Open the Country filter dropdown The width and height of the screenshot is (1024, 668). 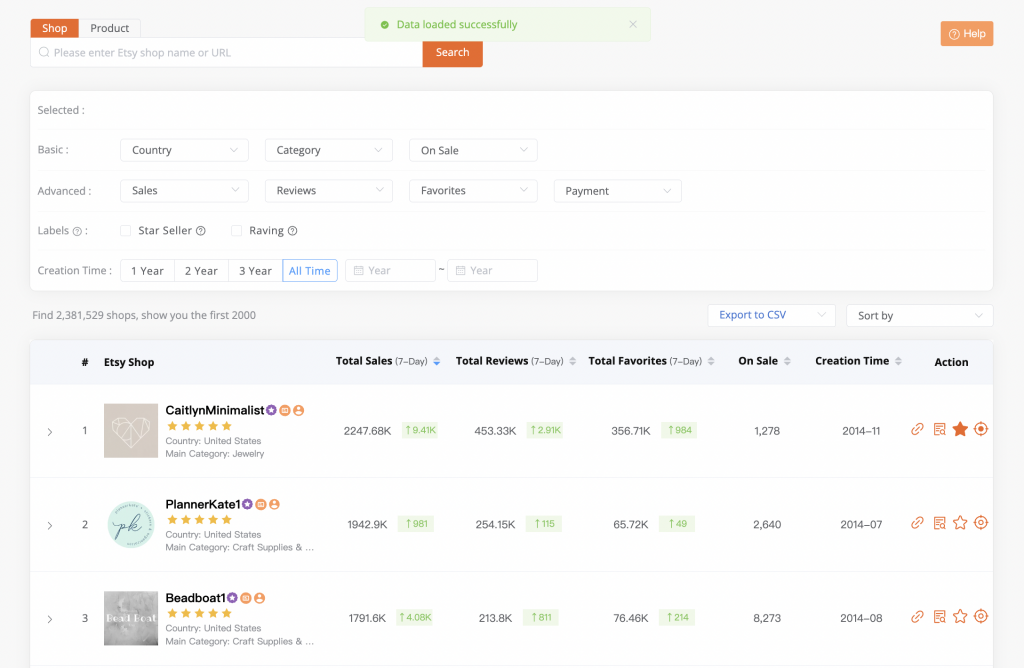coord(184,150)
